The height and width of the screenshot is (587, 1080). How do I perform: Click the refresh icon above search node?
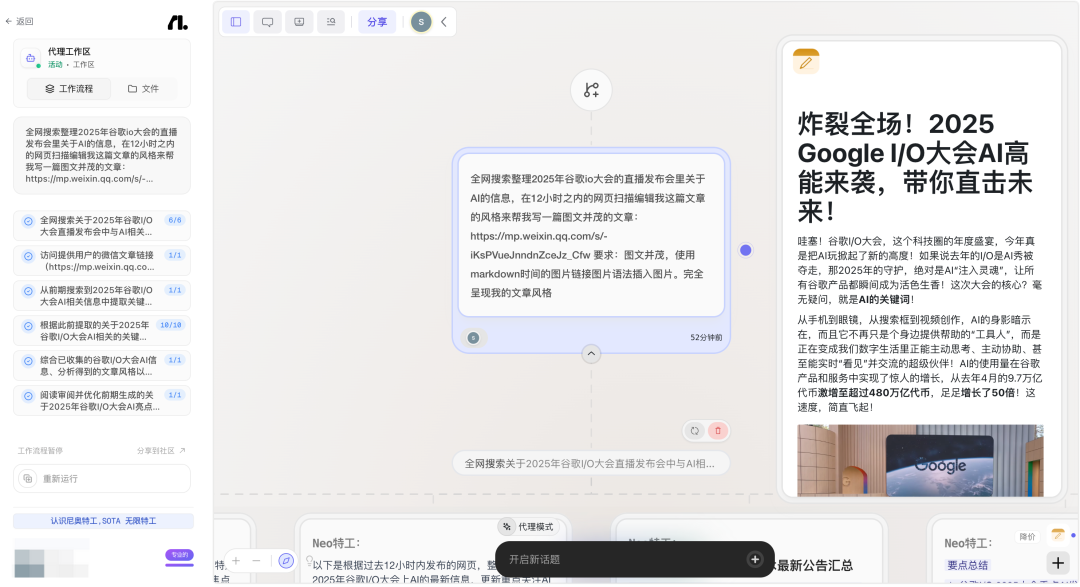click(694, 431)
